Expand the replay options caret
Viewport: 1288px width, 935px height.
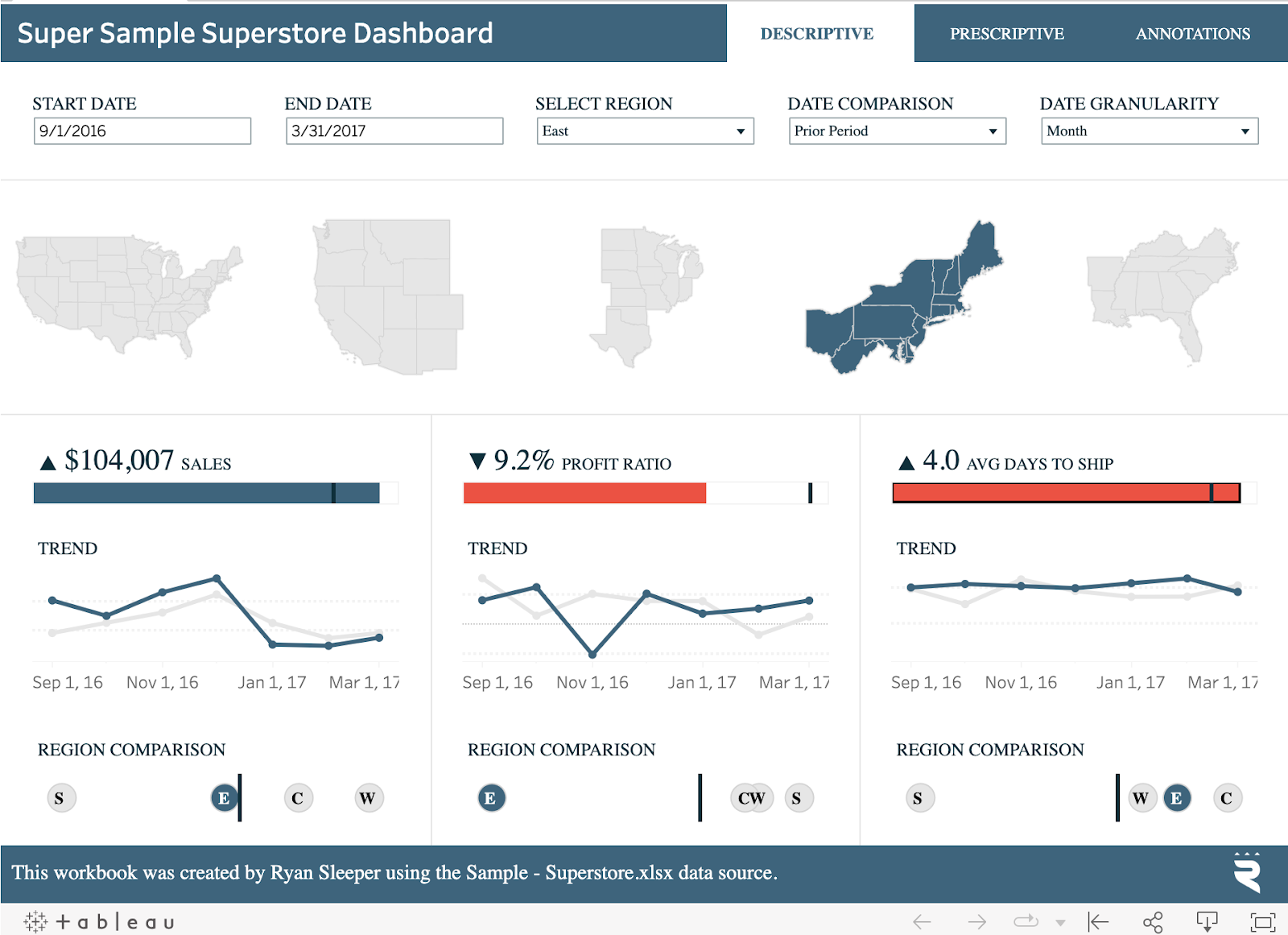[1060, 923]
